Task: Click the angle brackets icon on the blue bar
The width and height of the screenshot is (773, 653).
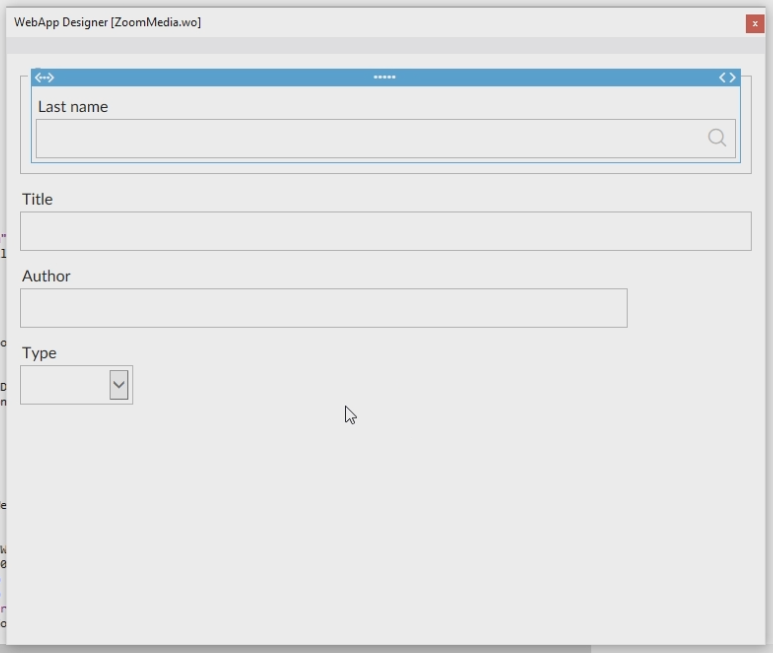Action: tap(727, 77)
